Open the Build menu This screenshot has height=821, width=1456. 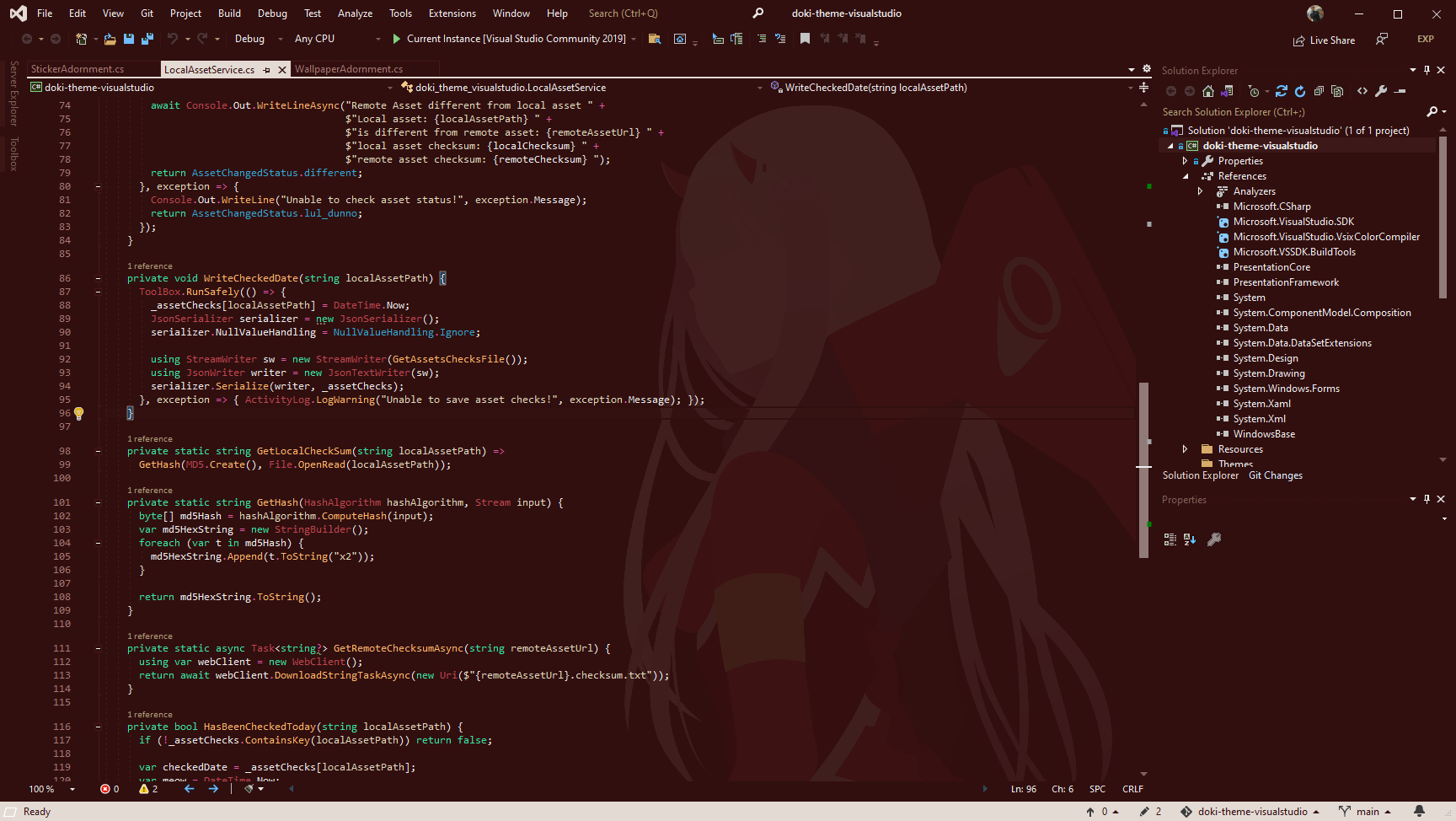click(x=229, y=13)
